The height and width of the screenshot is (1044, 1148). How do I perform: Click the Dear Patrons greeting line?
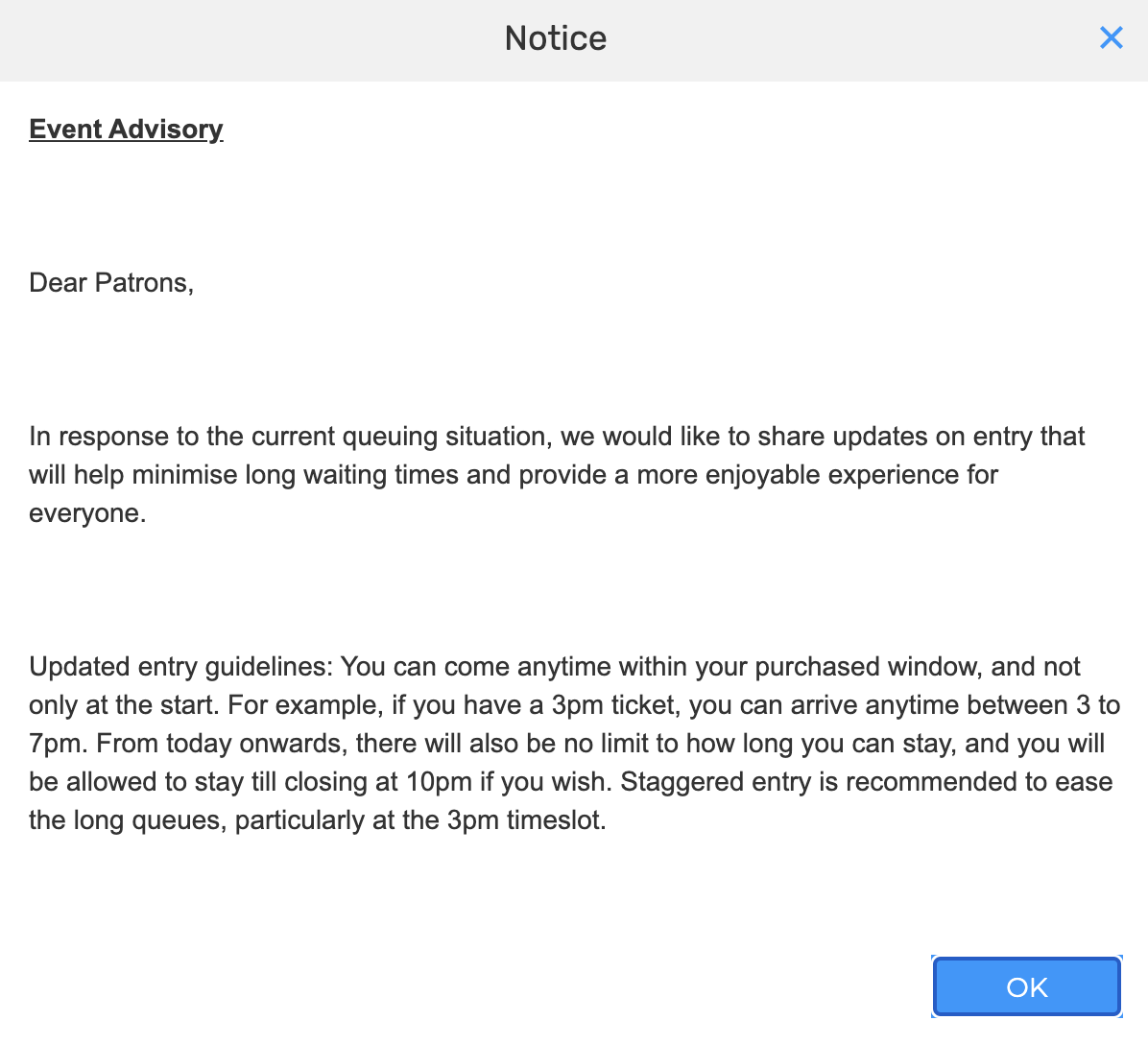coord(111,283)
